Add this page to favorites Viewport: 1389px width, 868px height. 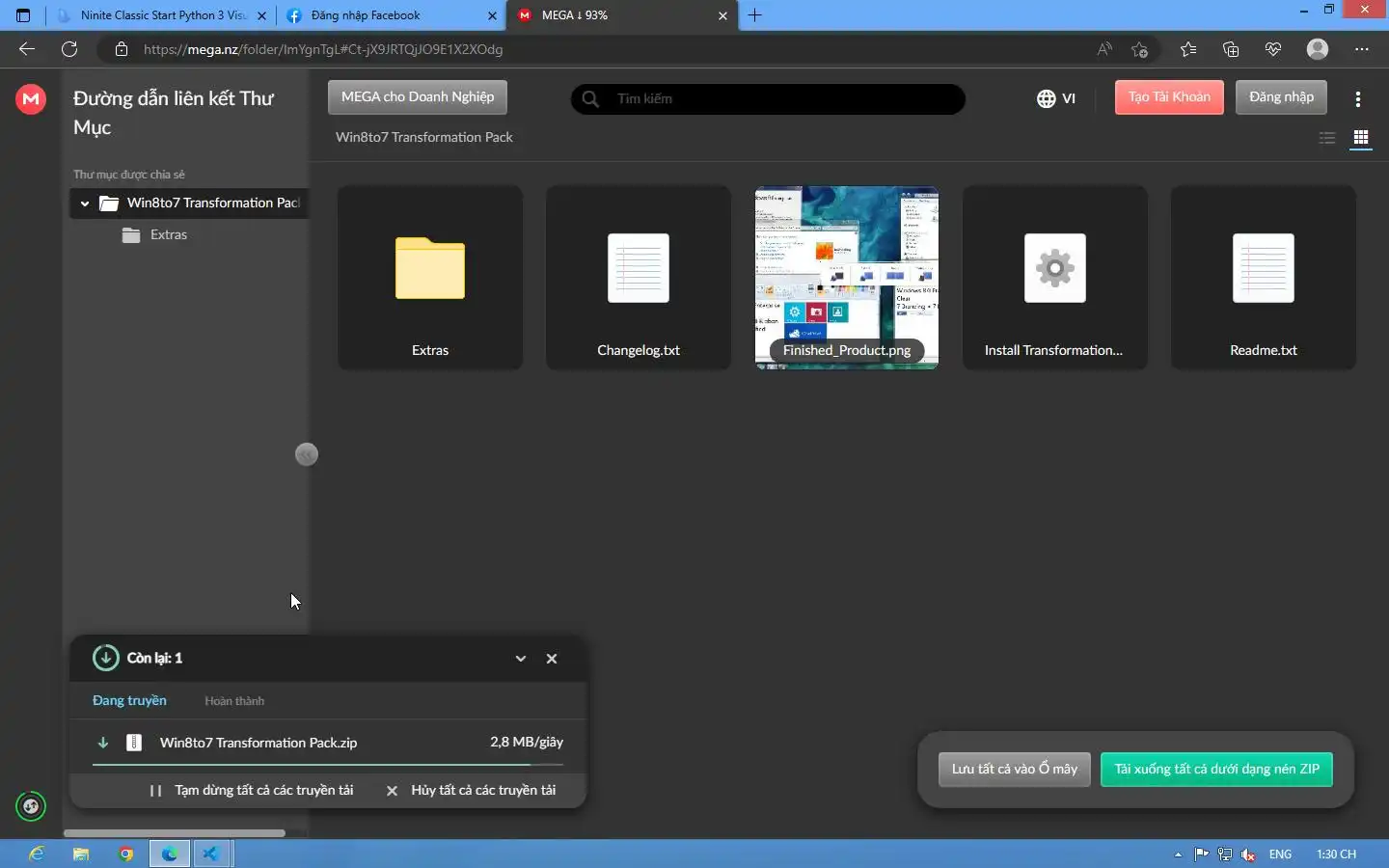click(x=1140, y=49)
